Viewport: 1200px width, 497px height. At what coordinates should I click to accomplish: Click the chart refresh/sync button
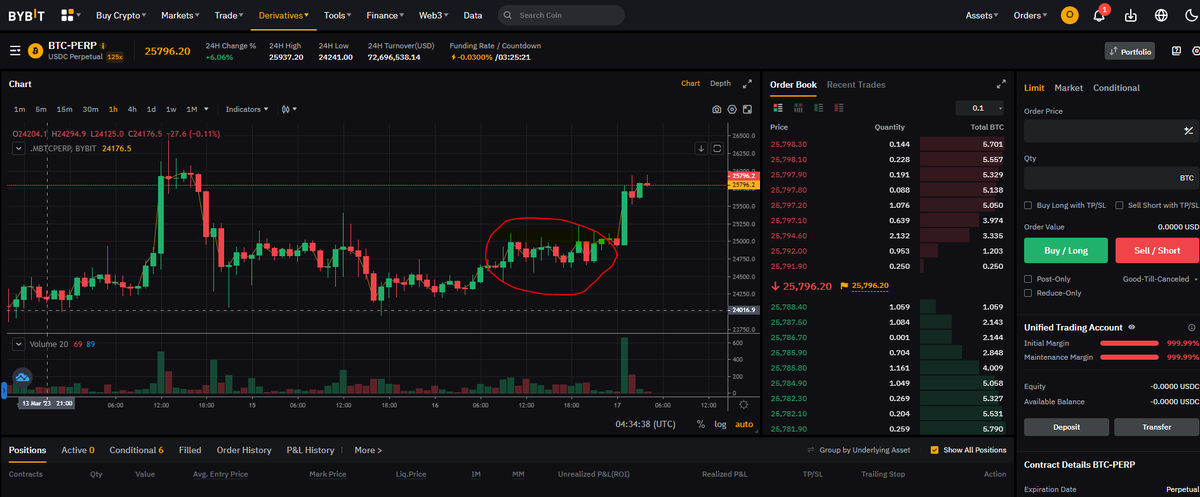pyautogui.click(x=717, y=149)
